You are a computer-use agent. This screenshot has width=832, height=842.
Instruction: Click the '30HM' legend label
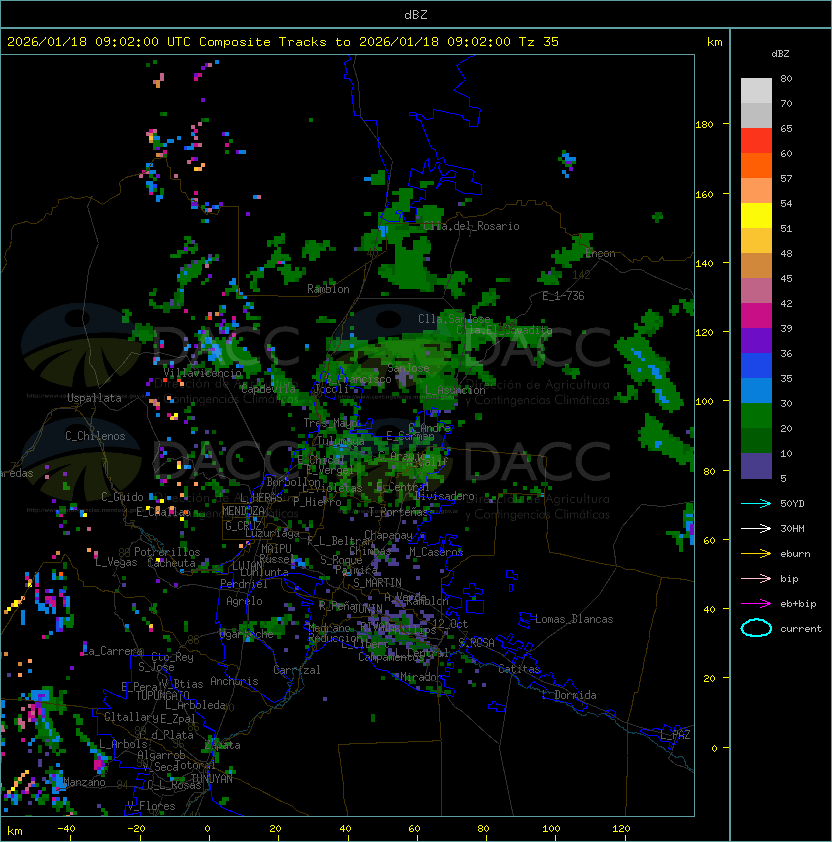[792, 528]
